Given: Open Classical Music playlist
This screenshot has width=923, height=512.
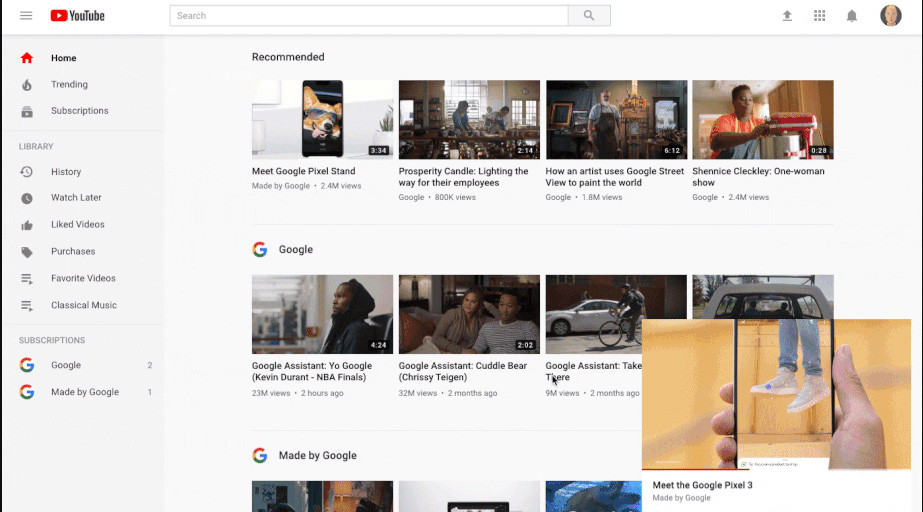Looking at the screenshot, I should tap(84, 305).
